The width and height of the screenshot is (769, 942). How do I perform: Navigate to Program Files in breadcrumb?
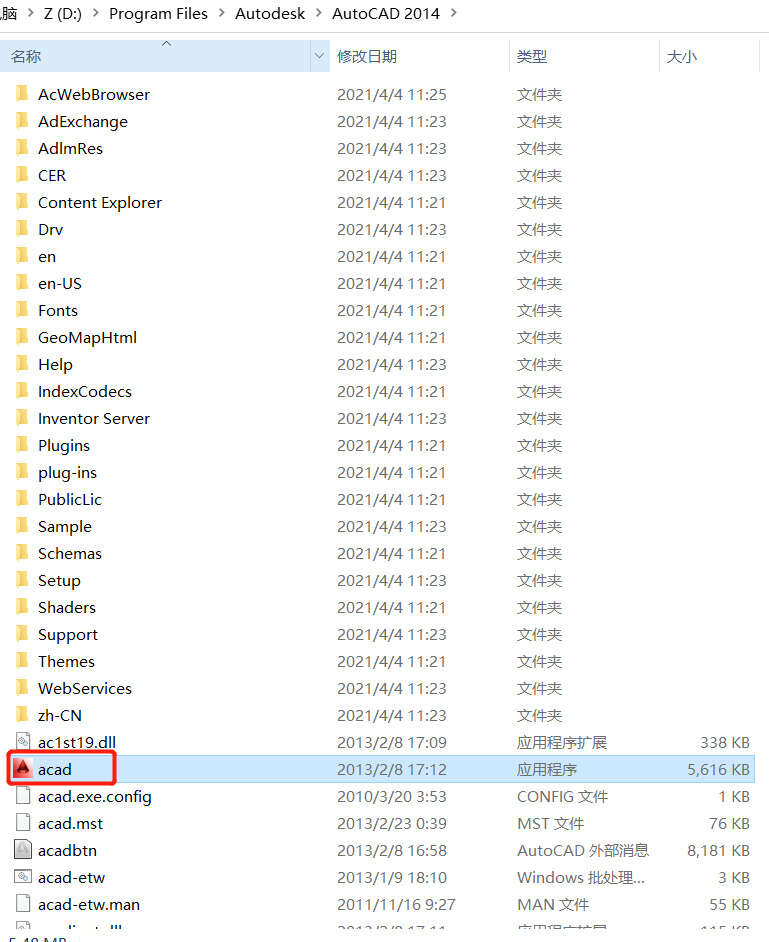(x=158, y=13)
